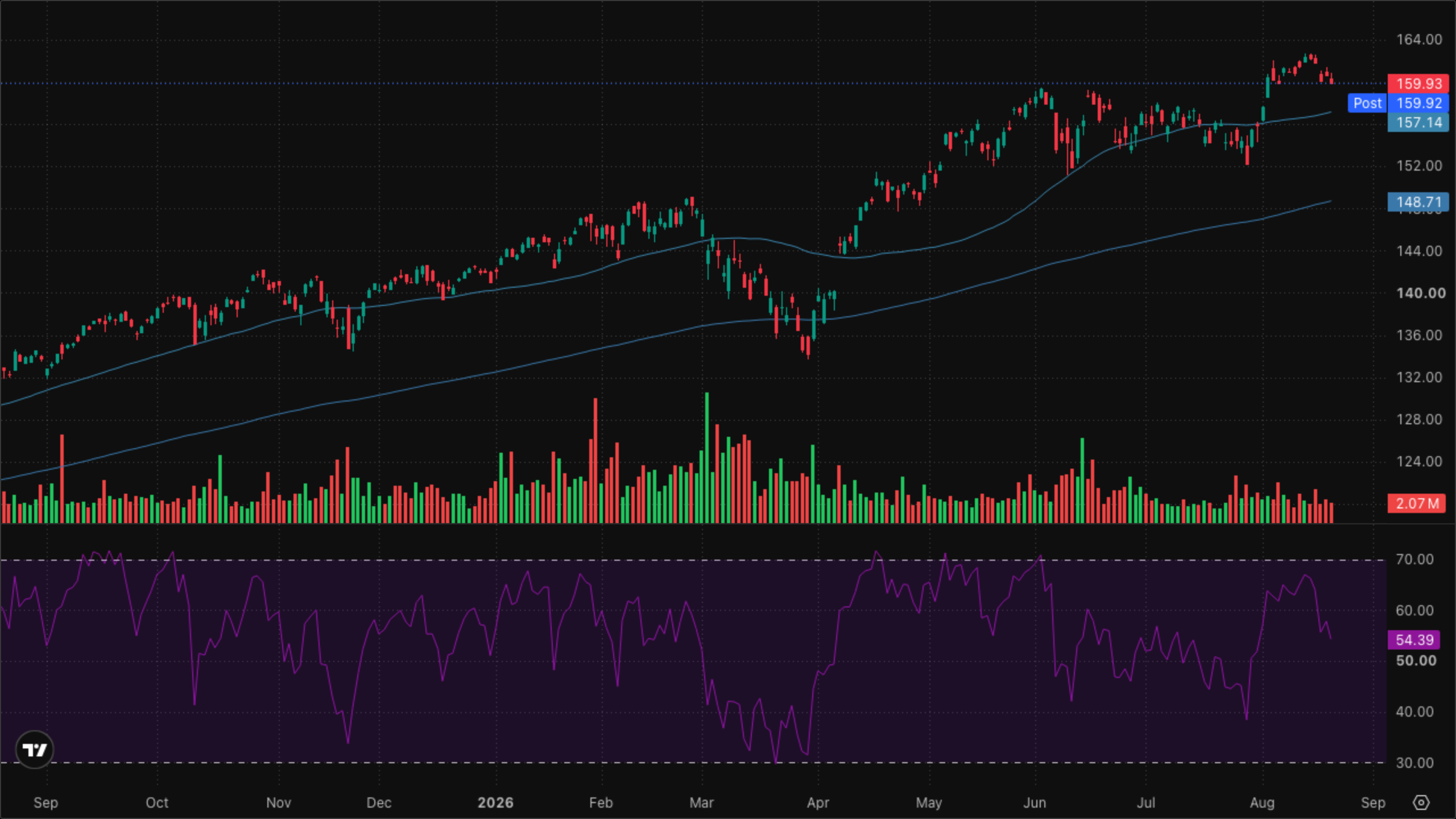The height and width of the screenshot is (819, 1456).
Task: Click the 157.14 moving average label
Action: [x=1418, y=122]
